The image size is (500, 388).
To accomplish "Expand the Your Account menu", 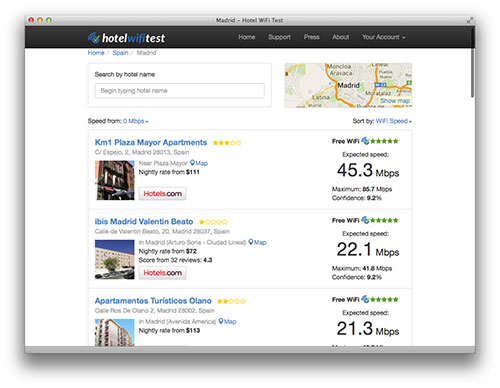I will point(384,37).
